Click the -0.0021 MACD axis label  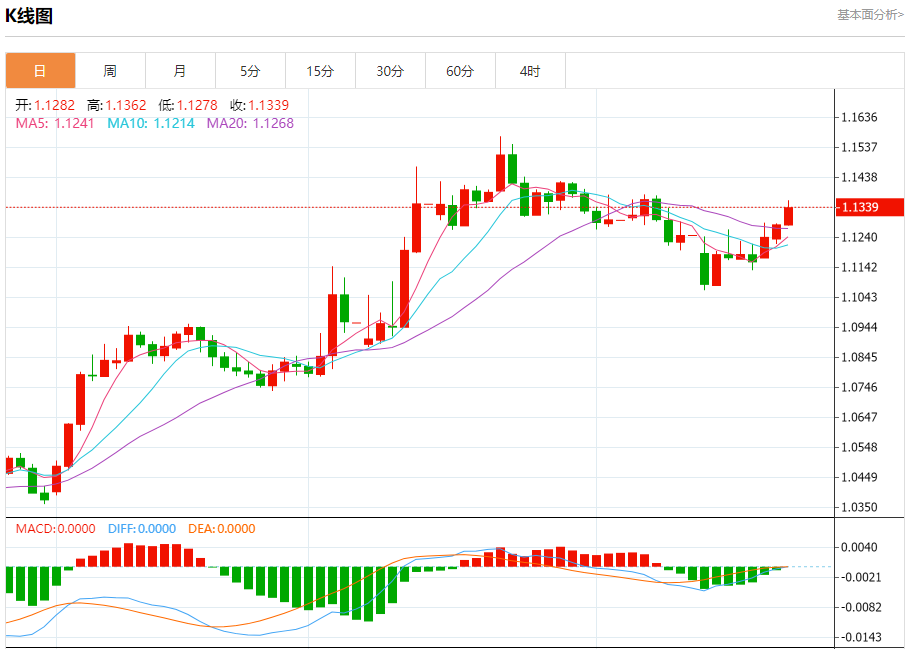point(861,577)
